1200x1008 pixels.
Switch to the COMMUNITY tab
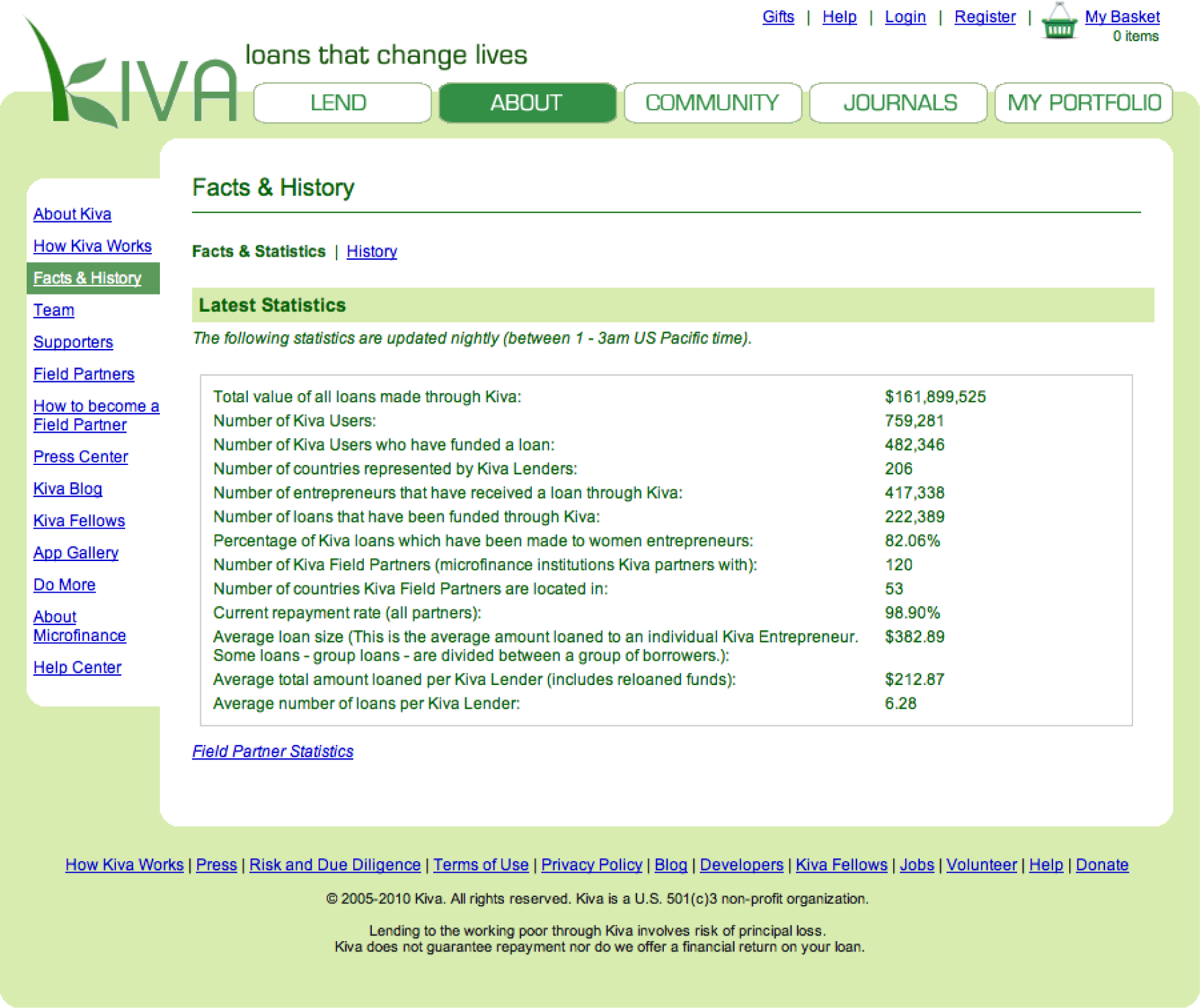(x=712, y=103)
